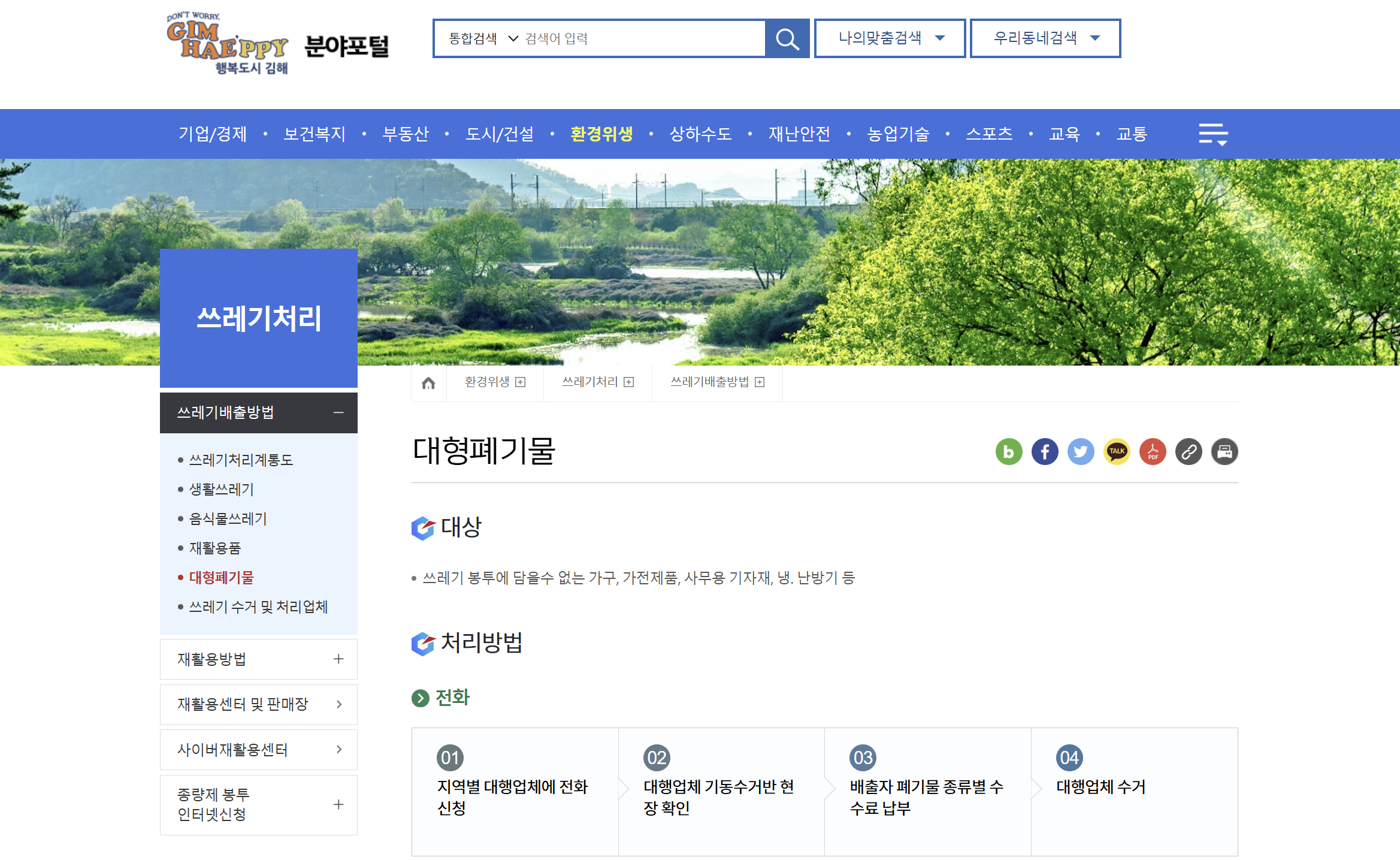
Task: Open the 우리동네검색 dropdown
Action: [x=1045, y=38]
